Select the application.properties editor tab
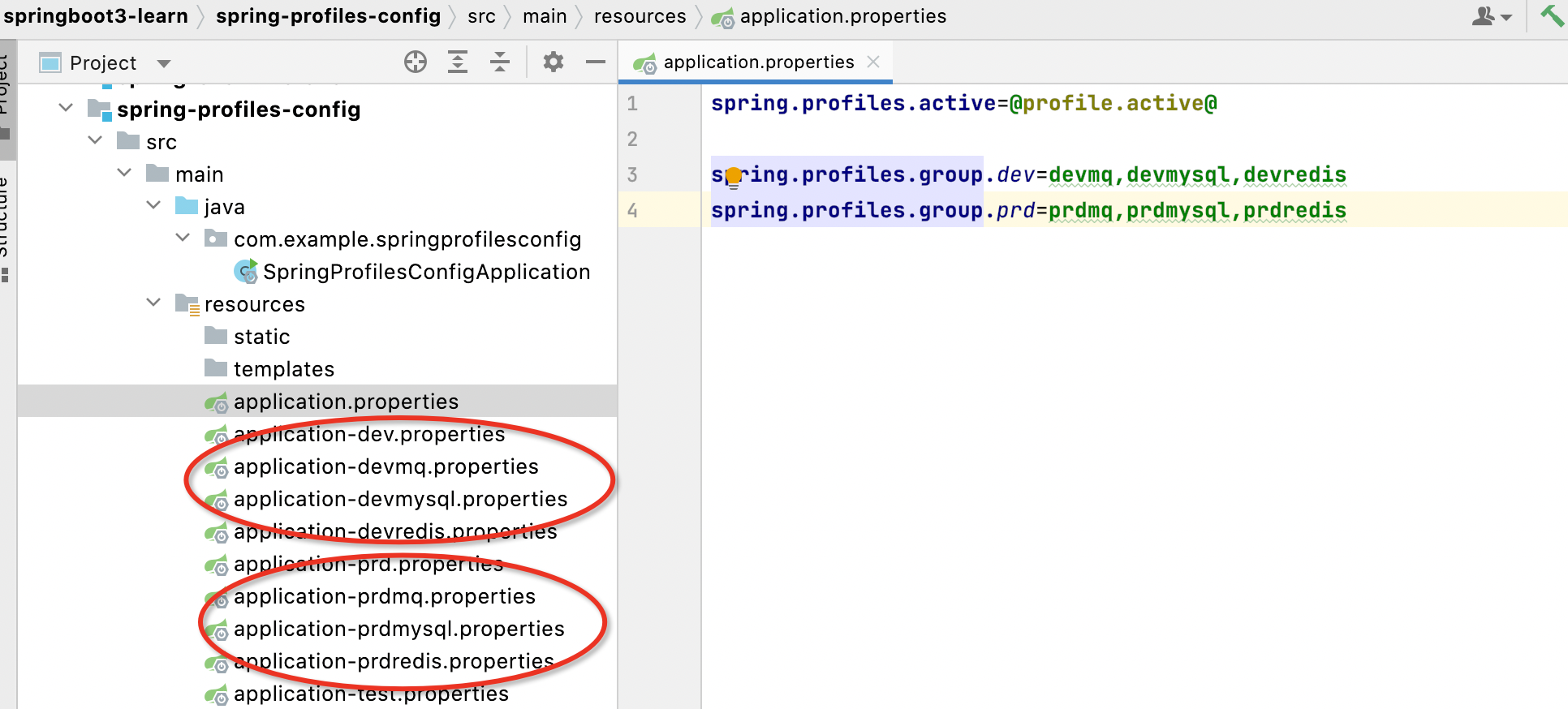The image size is (1568, 709). pyautogui.click(x=758, y=62)
